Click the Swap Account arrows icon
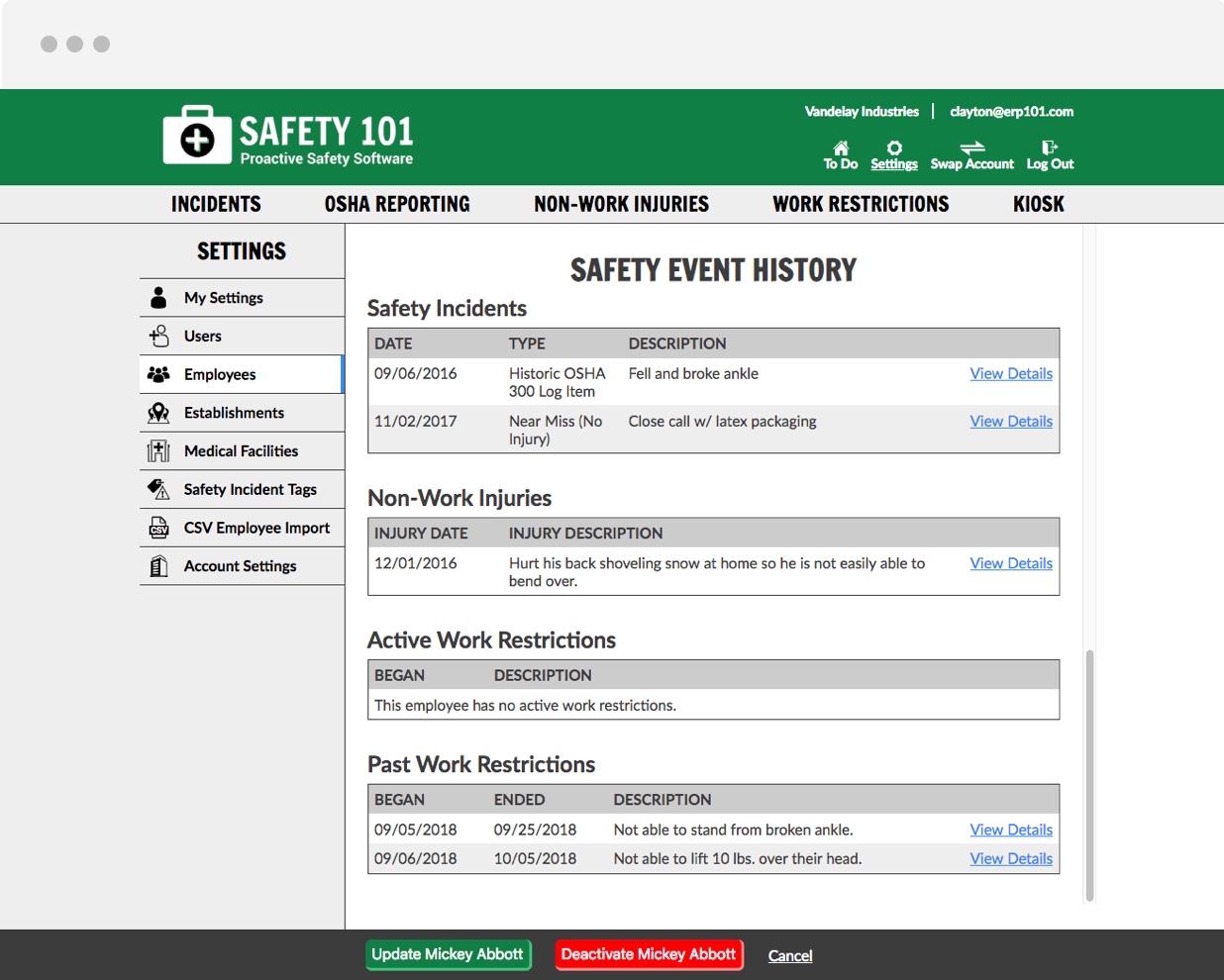The image size is (1224, 980). (x=972, y=147)
